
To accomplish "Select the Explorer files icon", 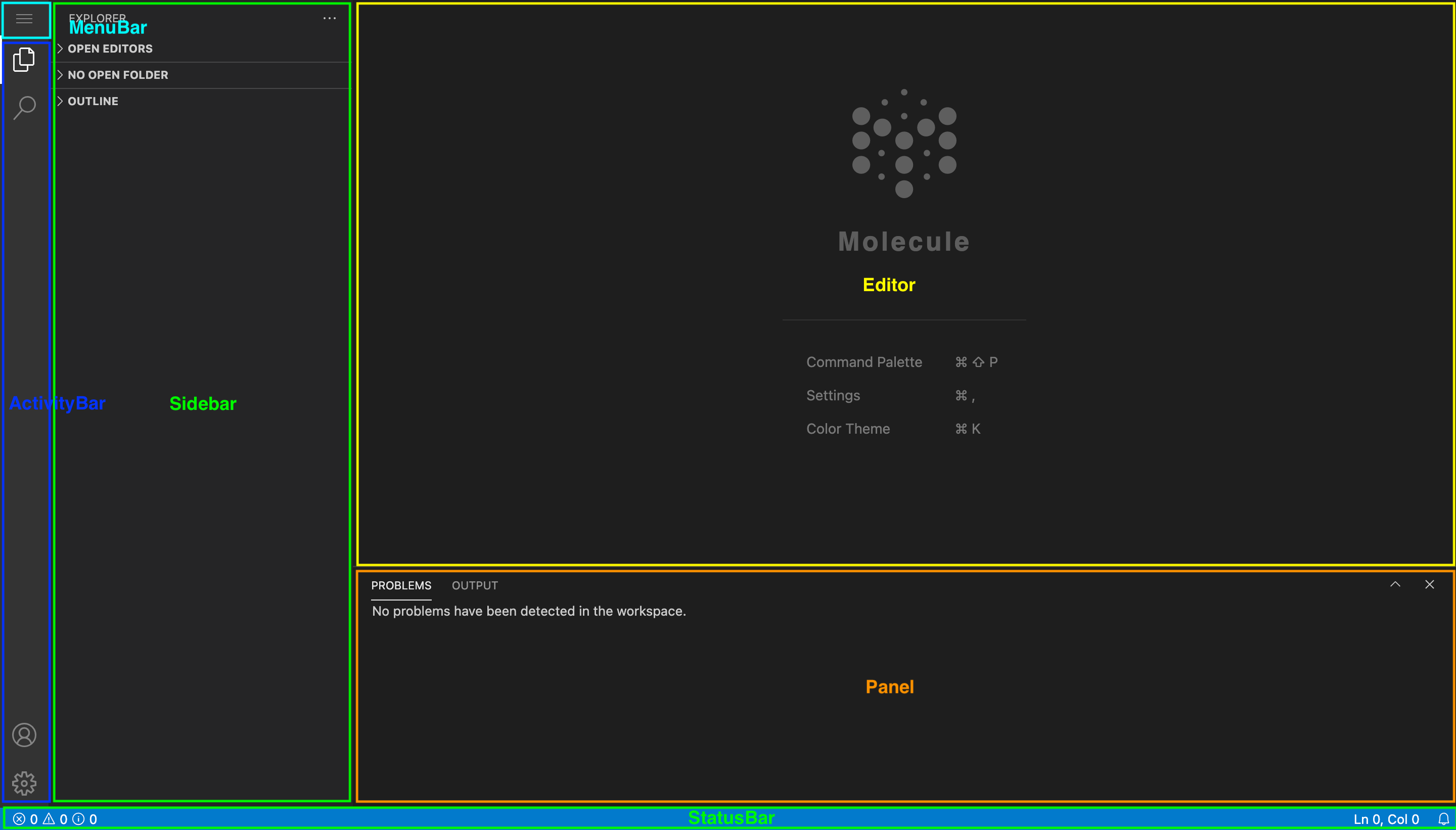I will pos(24,60).
